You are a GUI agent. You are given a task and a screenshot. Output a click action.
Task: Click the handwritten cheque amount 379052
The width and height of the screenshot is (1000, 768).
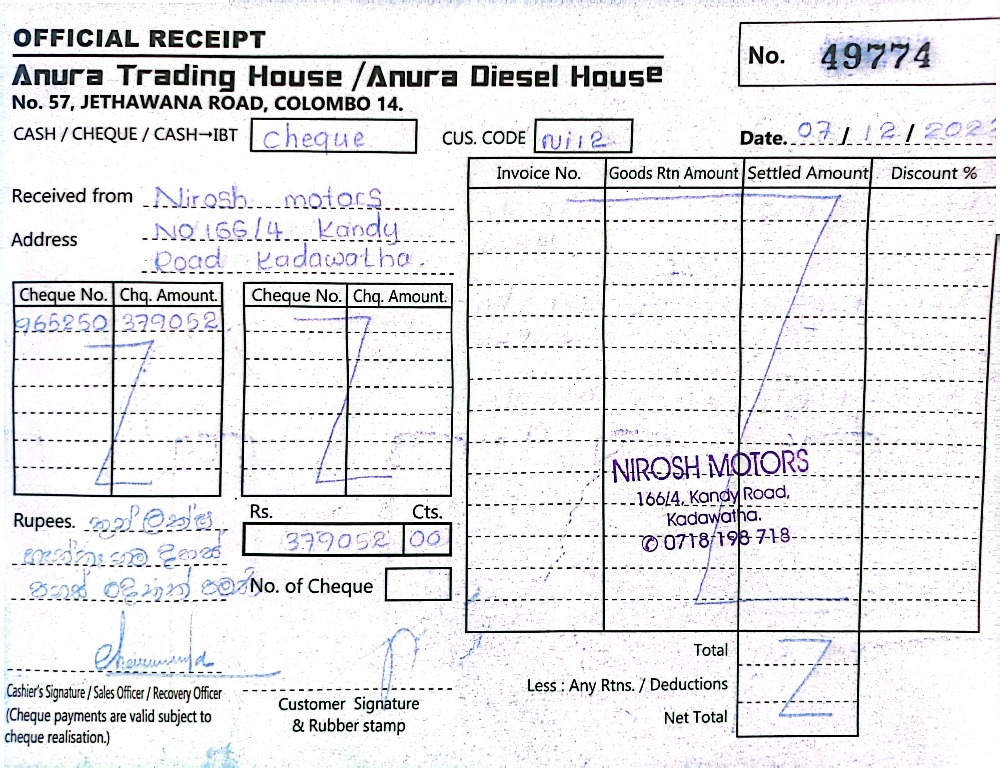(169, 323)
